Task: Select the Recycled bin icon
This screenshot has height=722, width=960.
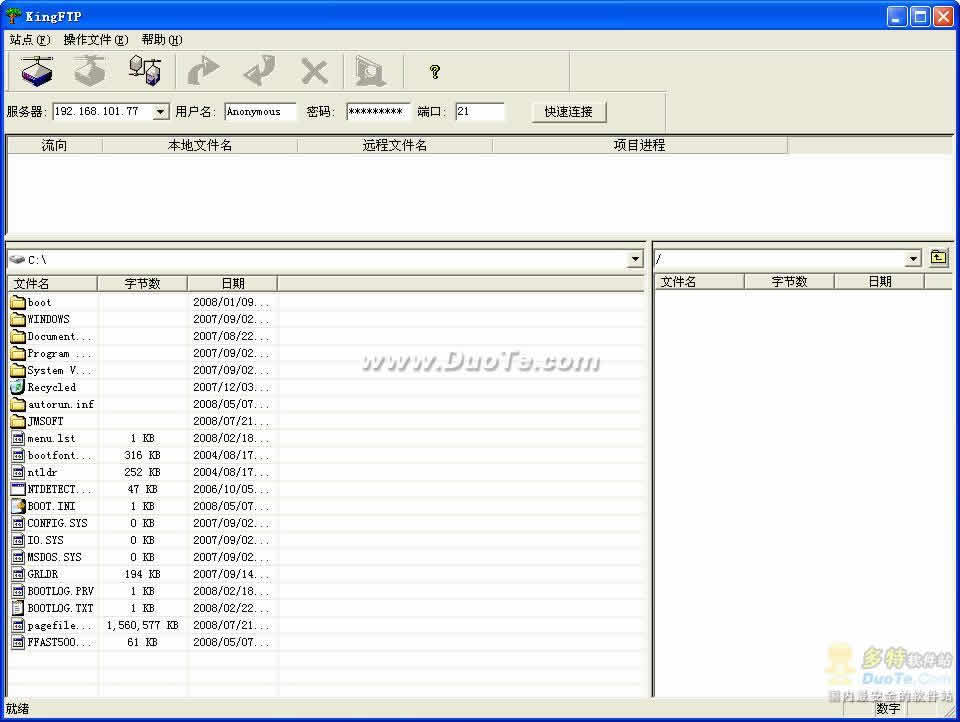Action: pyautogui.click(x=18, y=388)
